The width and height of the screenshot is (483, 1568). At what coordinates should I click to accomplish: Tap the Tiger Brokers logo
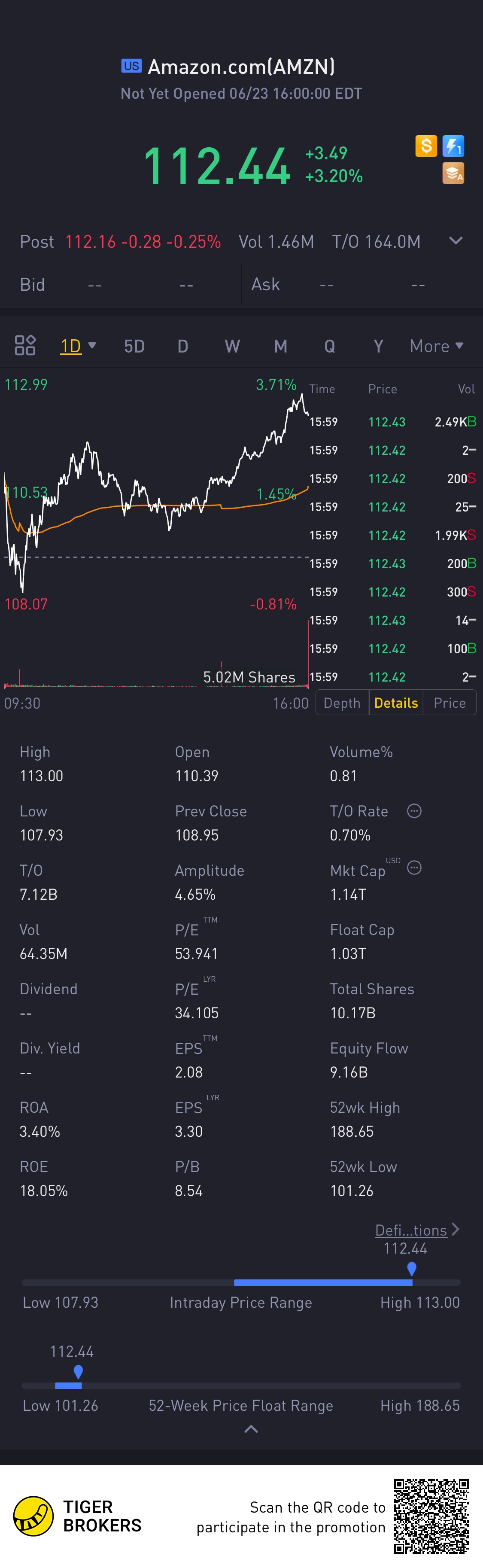click(x=33, y=1516)
